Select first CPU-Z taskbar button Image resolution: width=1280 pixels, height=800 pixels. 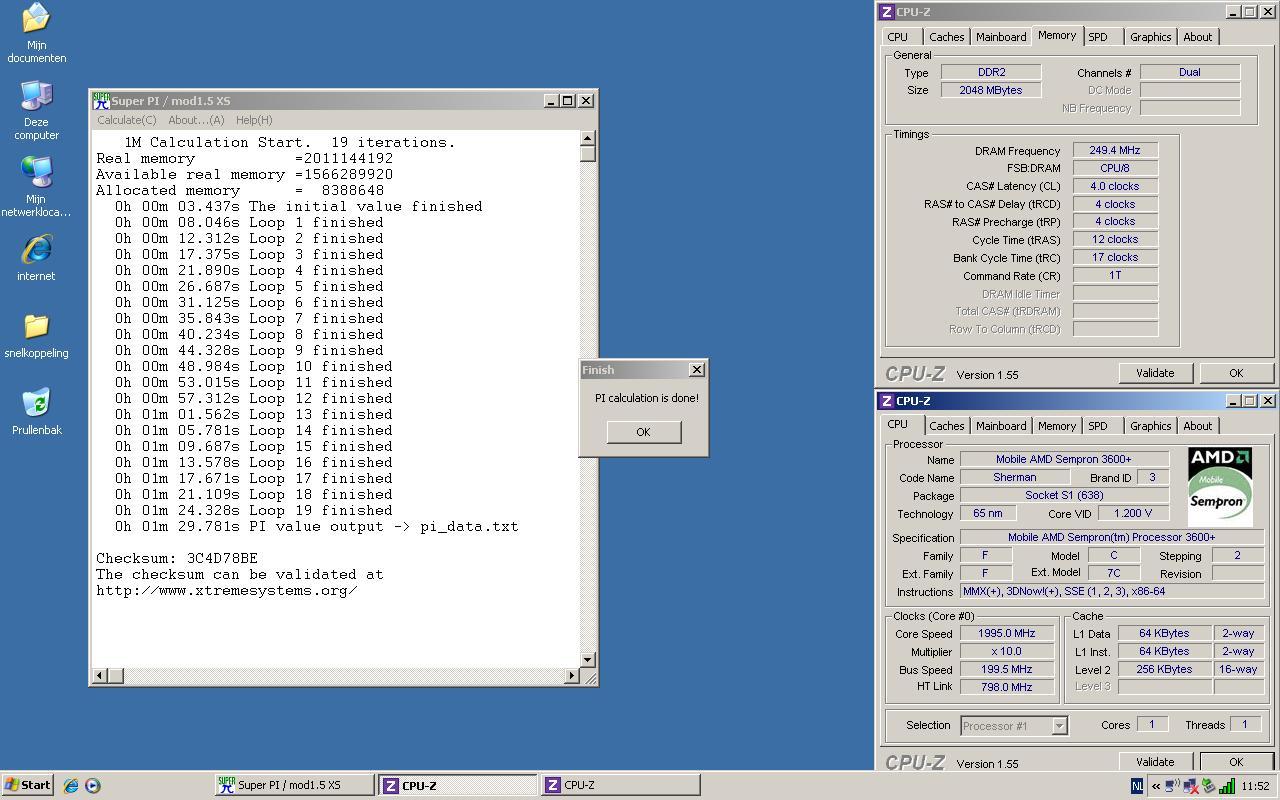[x=458, y=785]
